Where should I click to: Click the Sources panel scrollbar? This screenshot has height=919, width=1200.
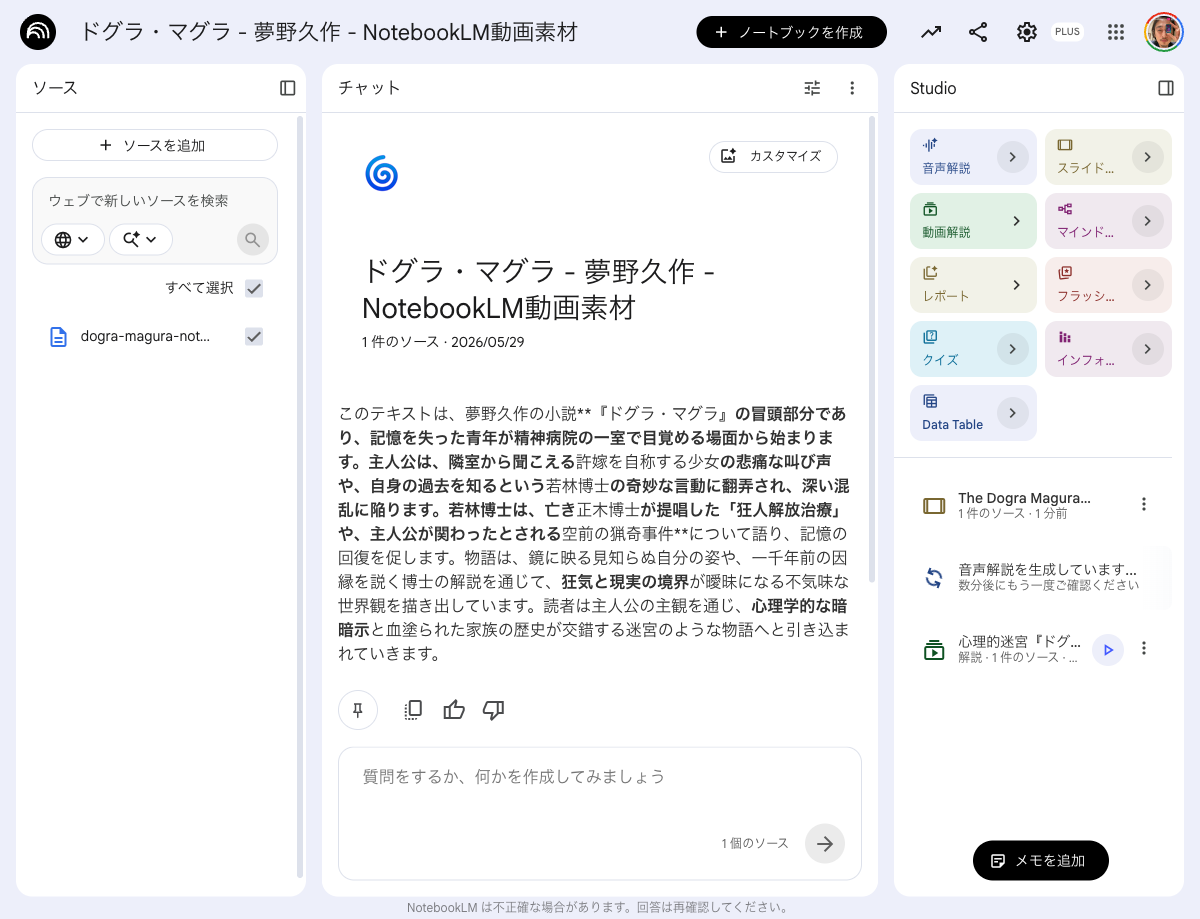(x=300, y=497)
